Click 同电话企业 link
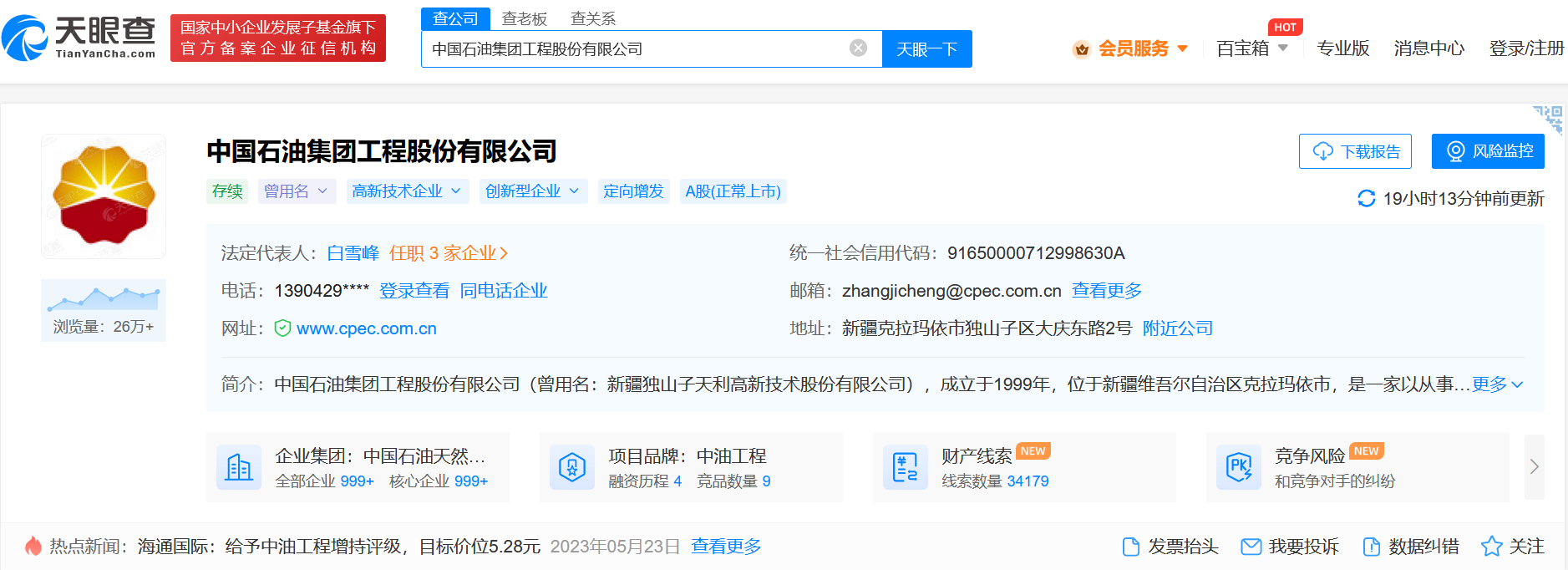 pyautogui.click(x=504, y=291)
